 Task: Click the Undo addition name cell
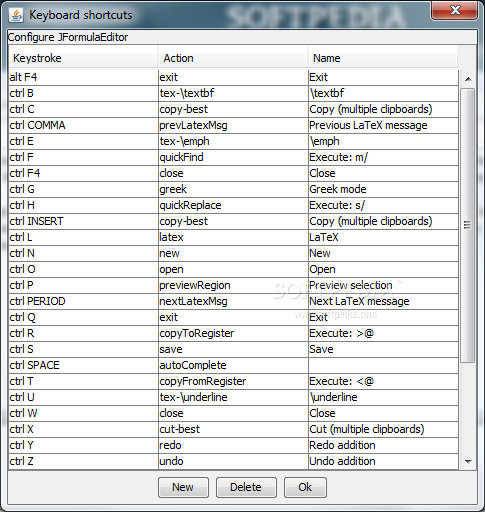click(x=383, y=461)
